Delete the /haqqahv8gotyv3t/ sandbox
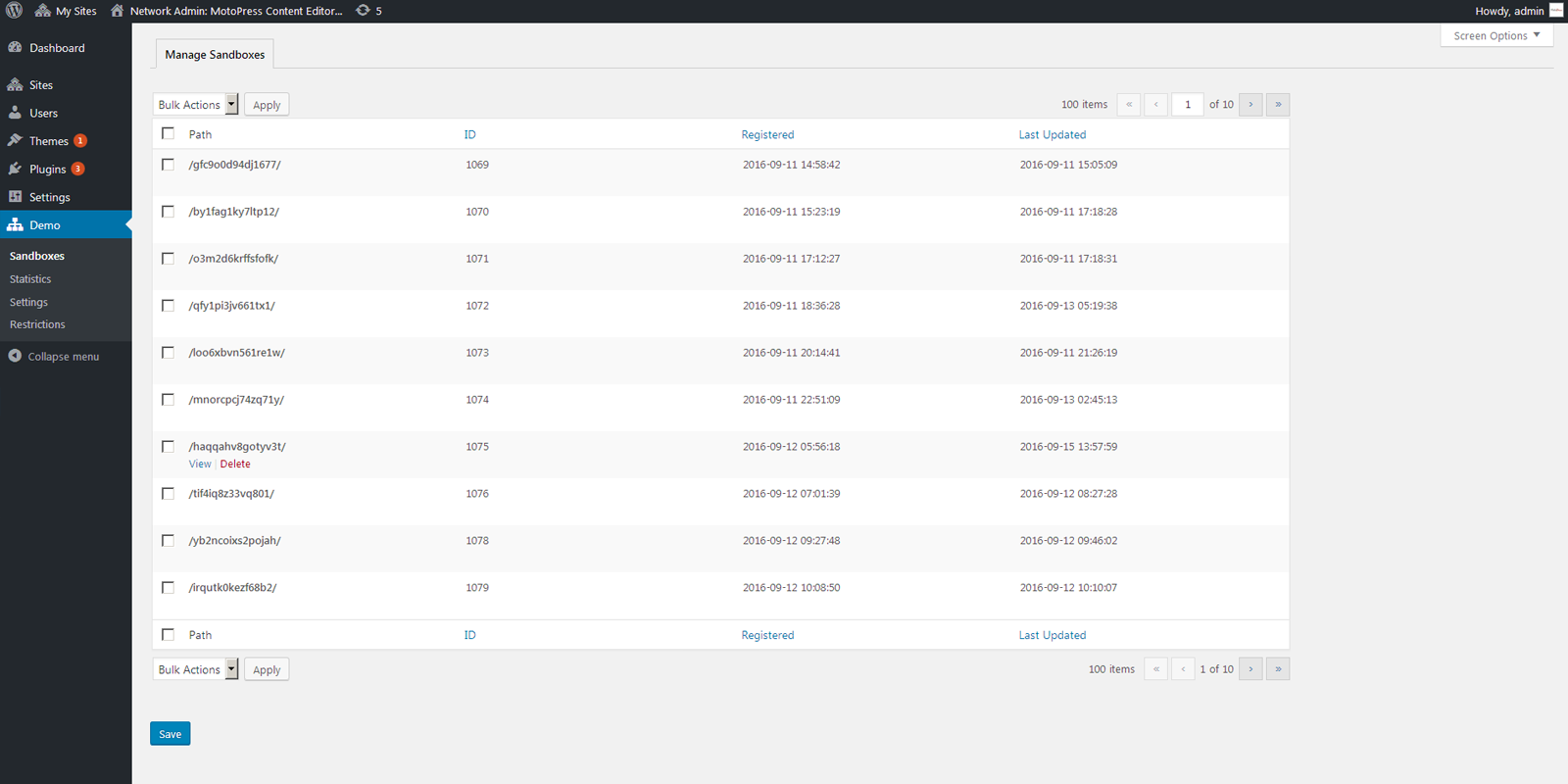 click(x=235, y=464)
